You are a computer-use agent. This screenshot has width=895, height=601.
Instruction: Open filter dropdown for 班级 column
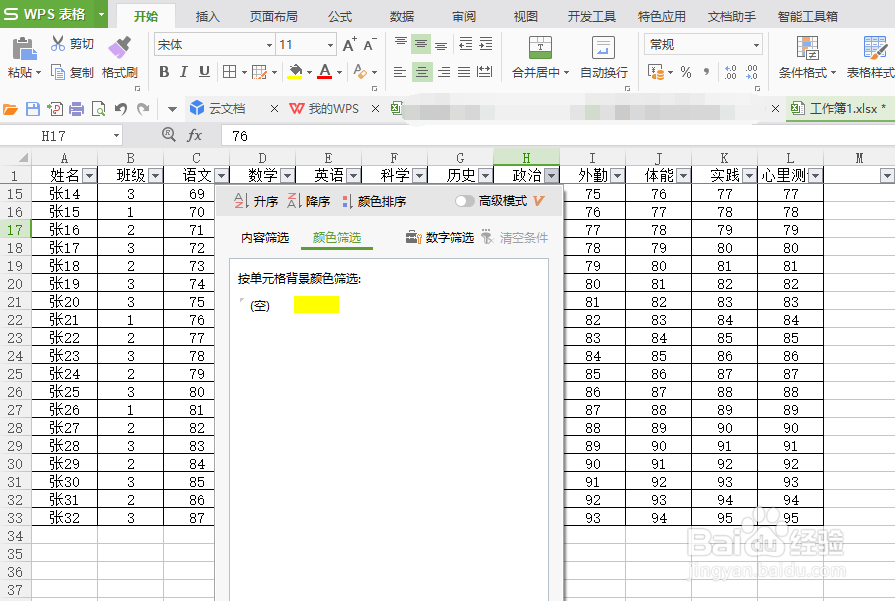(x=155, y=175)
